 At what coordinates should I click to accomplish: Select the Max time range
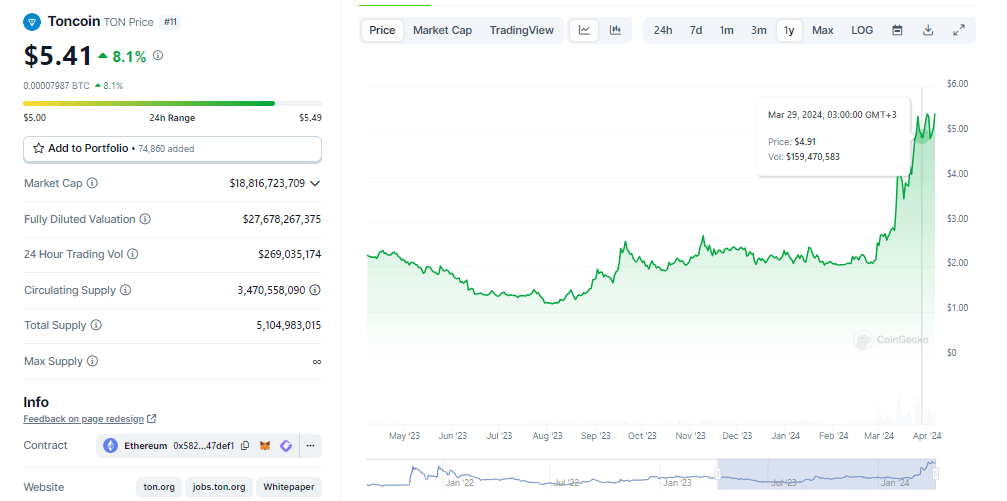tap(822, 30)
